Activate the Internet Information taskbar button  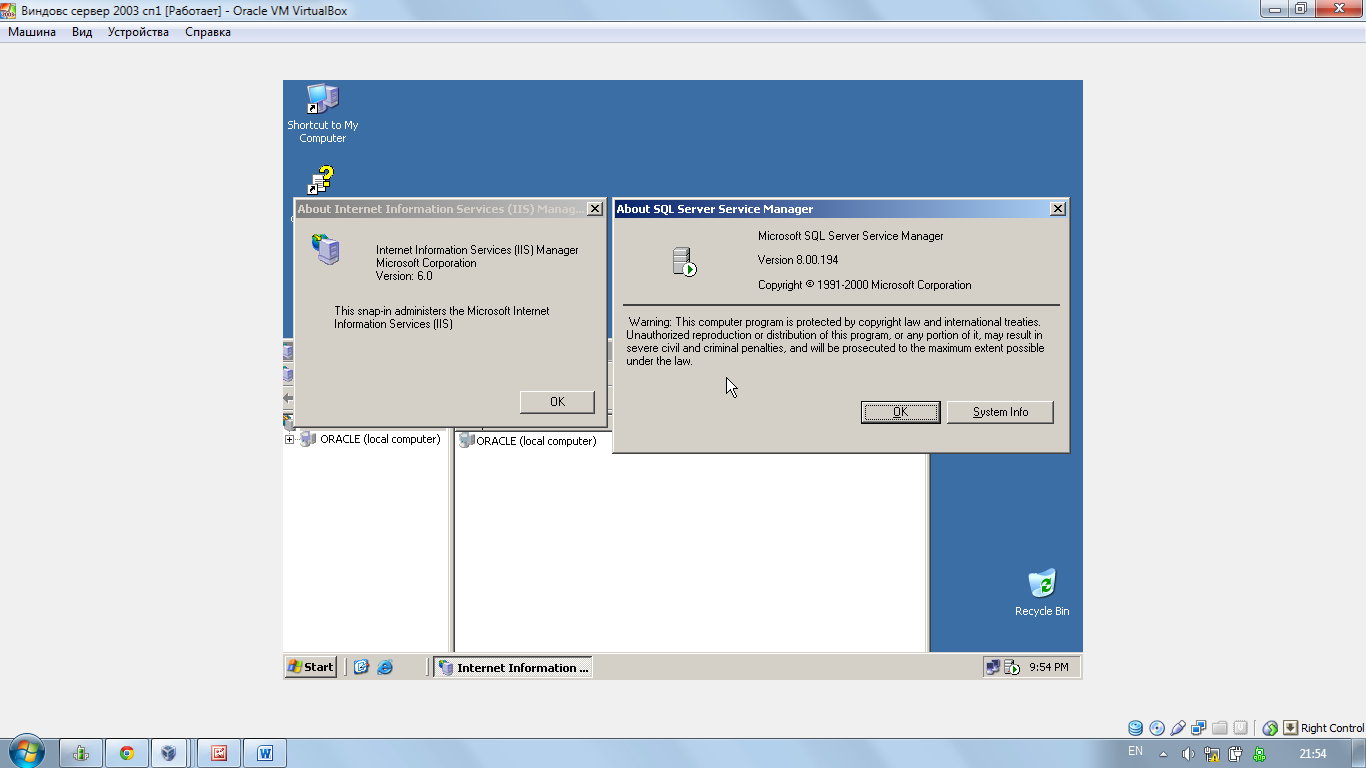513,667
